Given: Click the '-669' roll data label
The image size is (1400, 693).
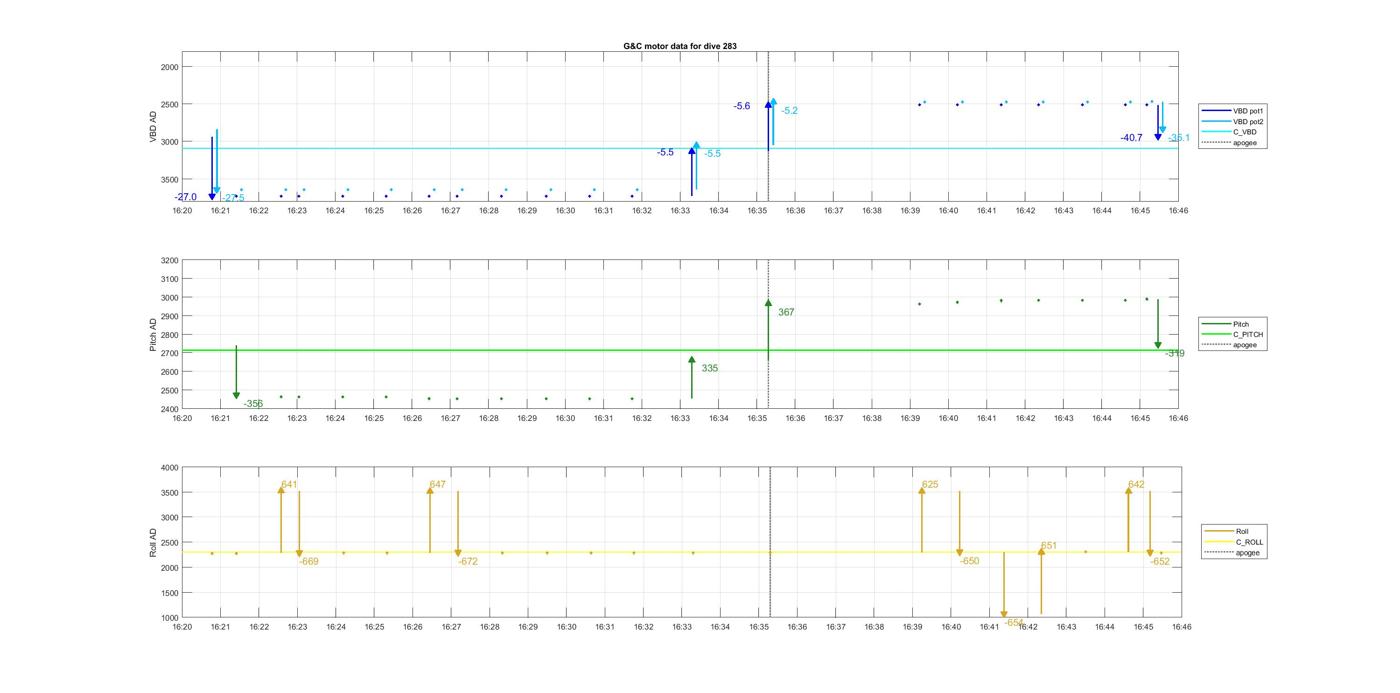Looking at the screenshot, I should pos(308,562).
